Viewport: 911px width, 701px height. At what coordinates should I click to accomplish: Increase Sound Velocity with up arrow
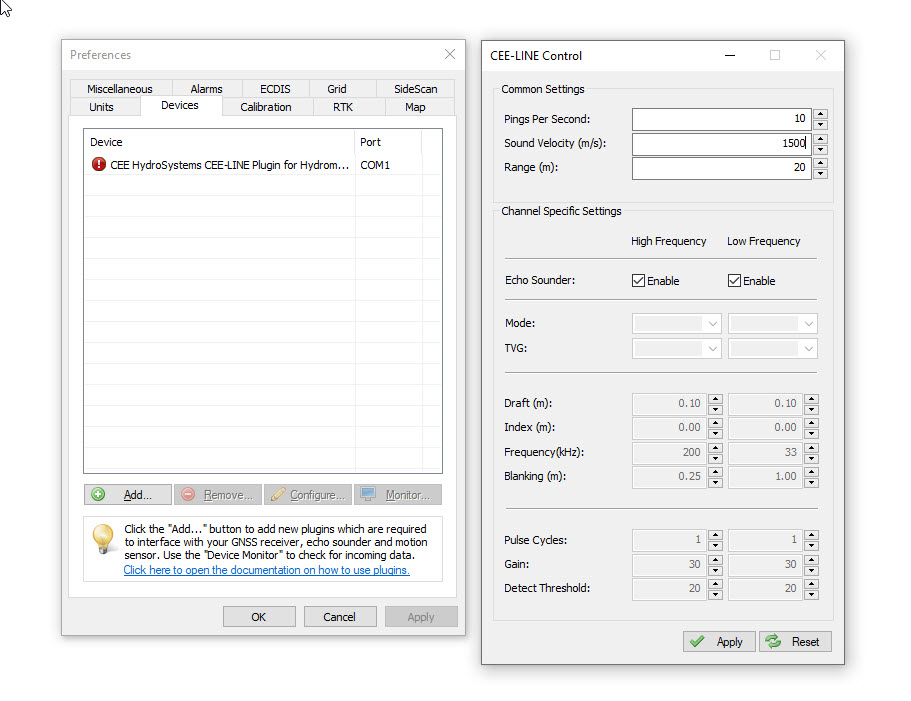(820, 138)
